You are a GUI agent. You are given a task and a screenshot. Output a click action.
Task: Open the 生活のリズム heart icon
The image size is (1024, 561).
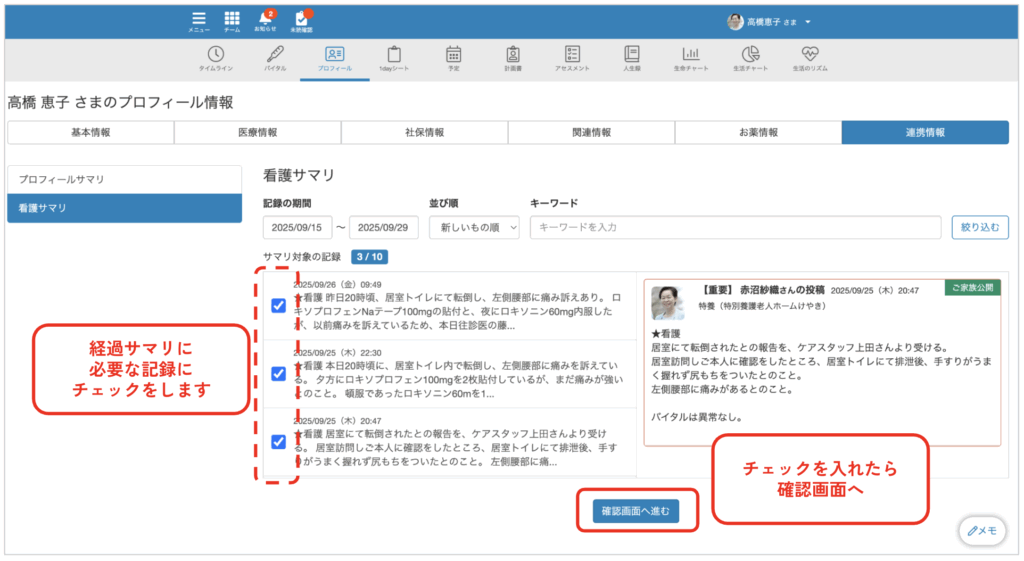click(809, 57)
